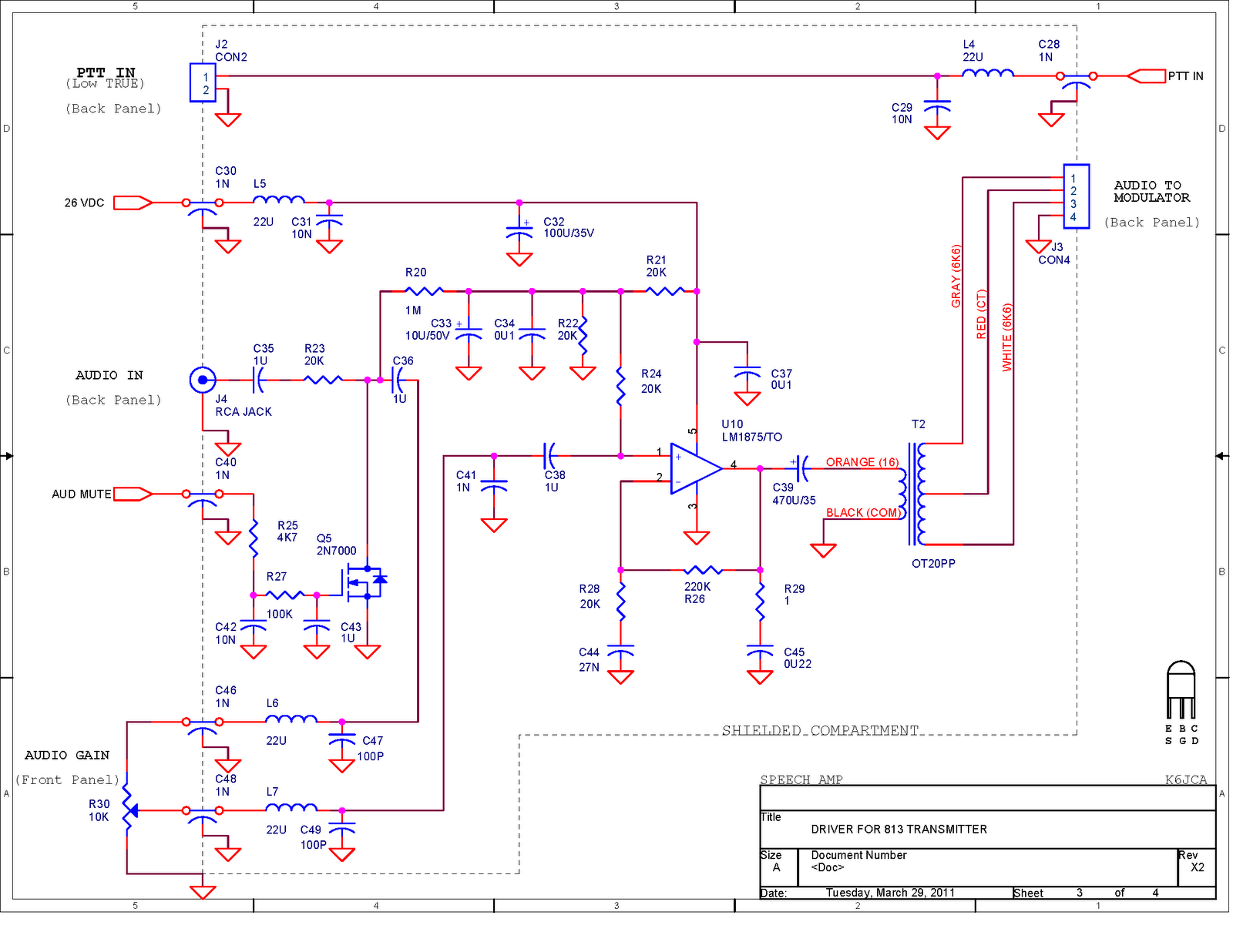This screenshot has width=1233, height=952.
Task: Click the 'K6JCA' callsign text
Action: [x=1186, y=779]
